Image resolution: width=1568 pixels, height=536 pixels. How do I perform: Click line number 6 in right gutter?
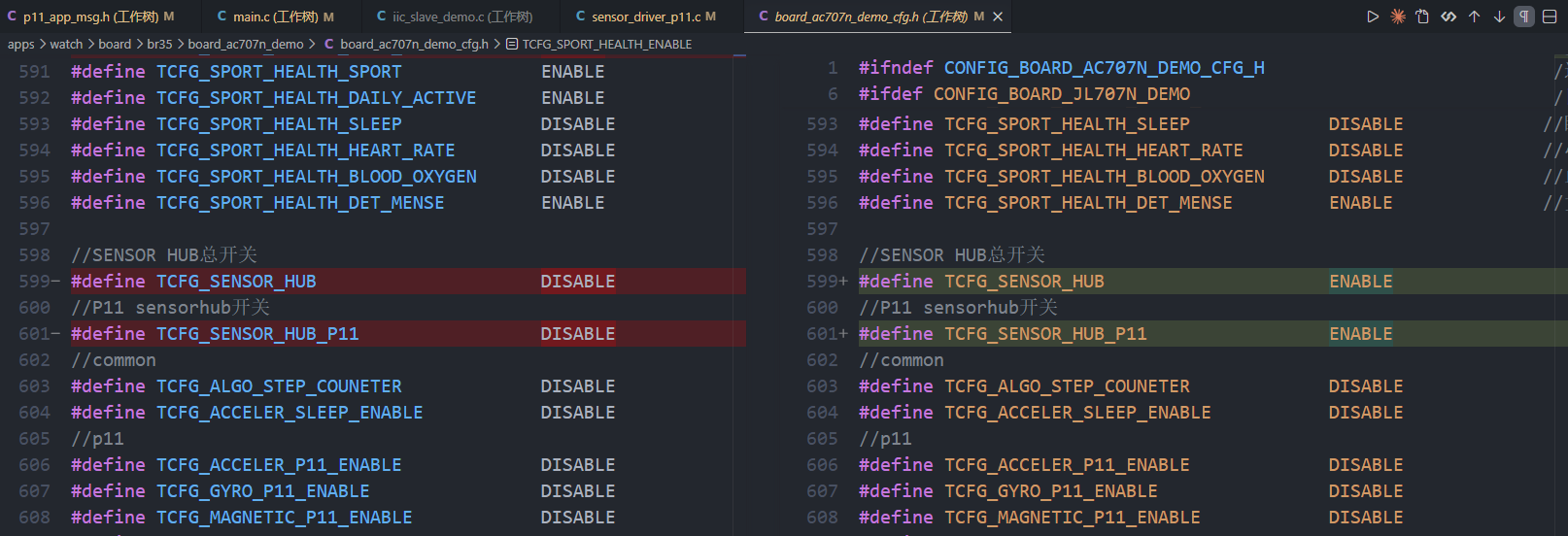click(833, 94)
